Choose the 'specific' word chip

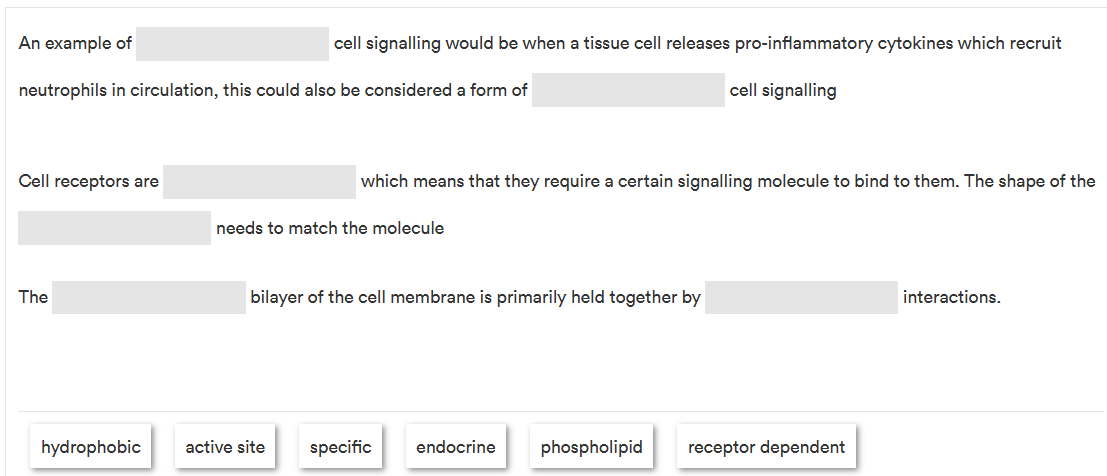pyautogui.click(x=340, y=447)
